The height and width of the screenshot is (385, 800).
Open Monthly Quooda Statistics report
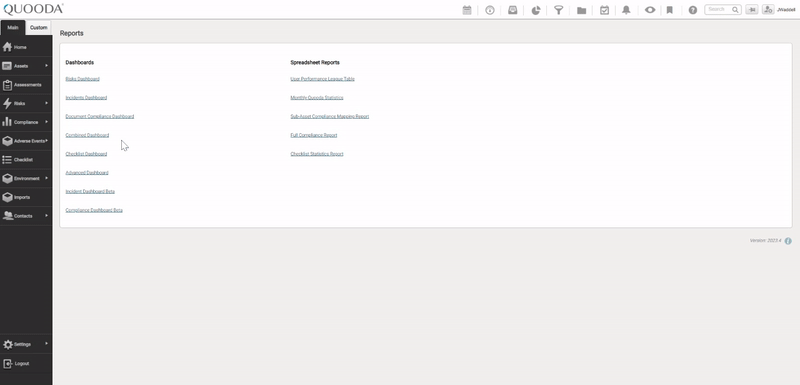pyautogui.click(x=317, y=98)
